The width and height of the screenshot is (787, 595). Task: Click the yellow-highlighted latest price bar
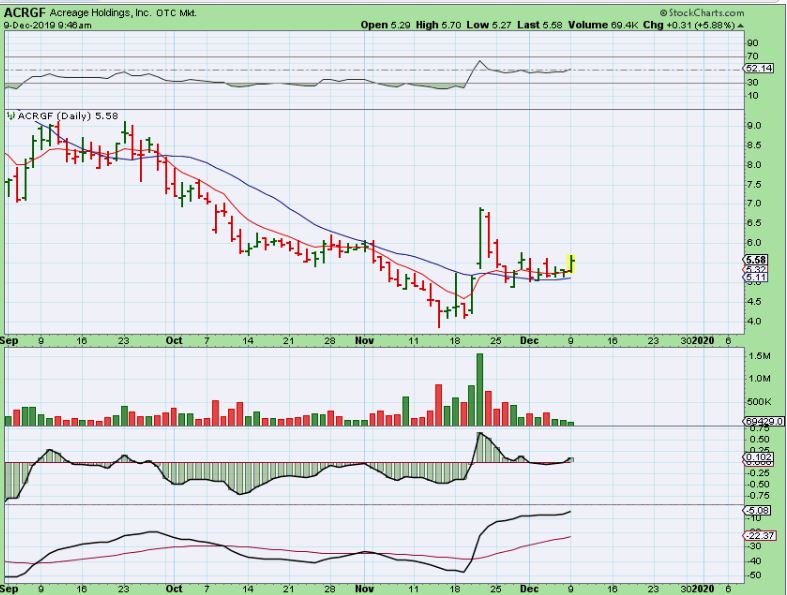(571, 264)
